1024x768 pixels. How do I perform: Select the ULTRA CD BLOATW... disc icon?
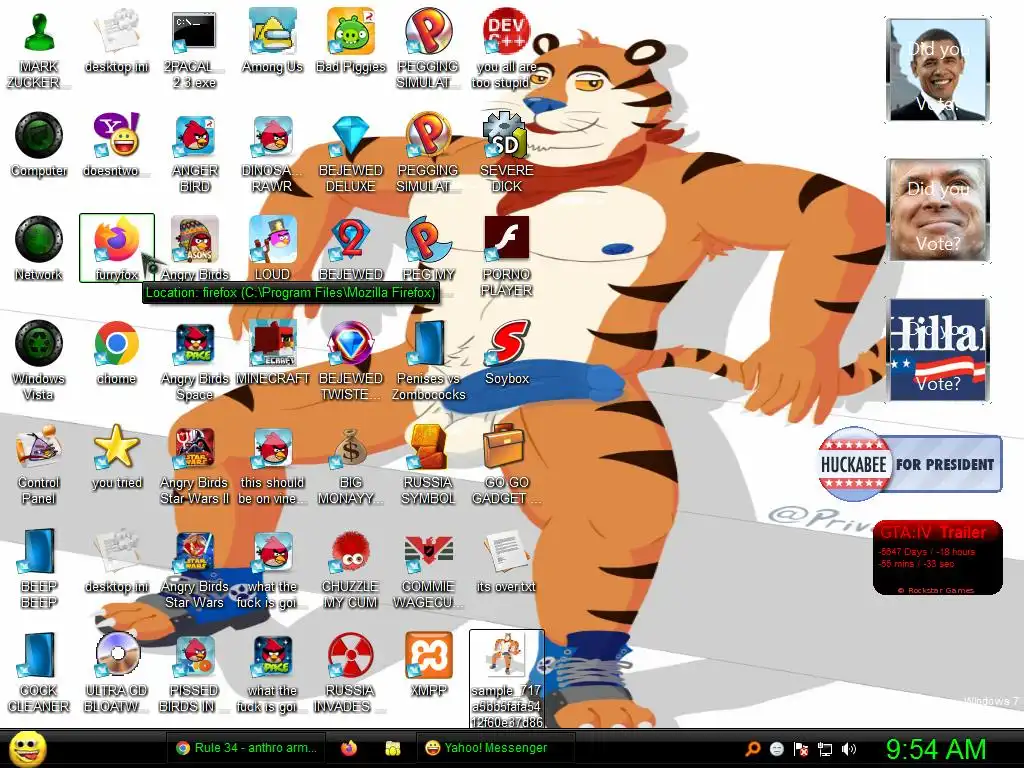tap(116, 656)
